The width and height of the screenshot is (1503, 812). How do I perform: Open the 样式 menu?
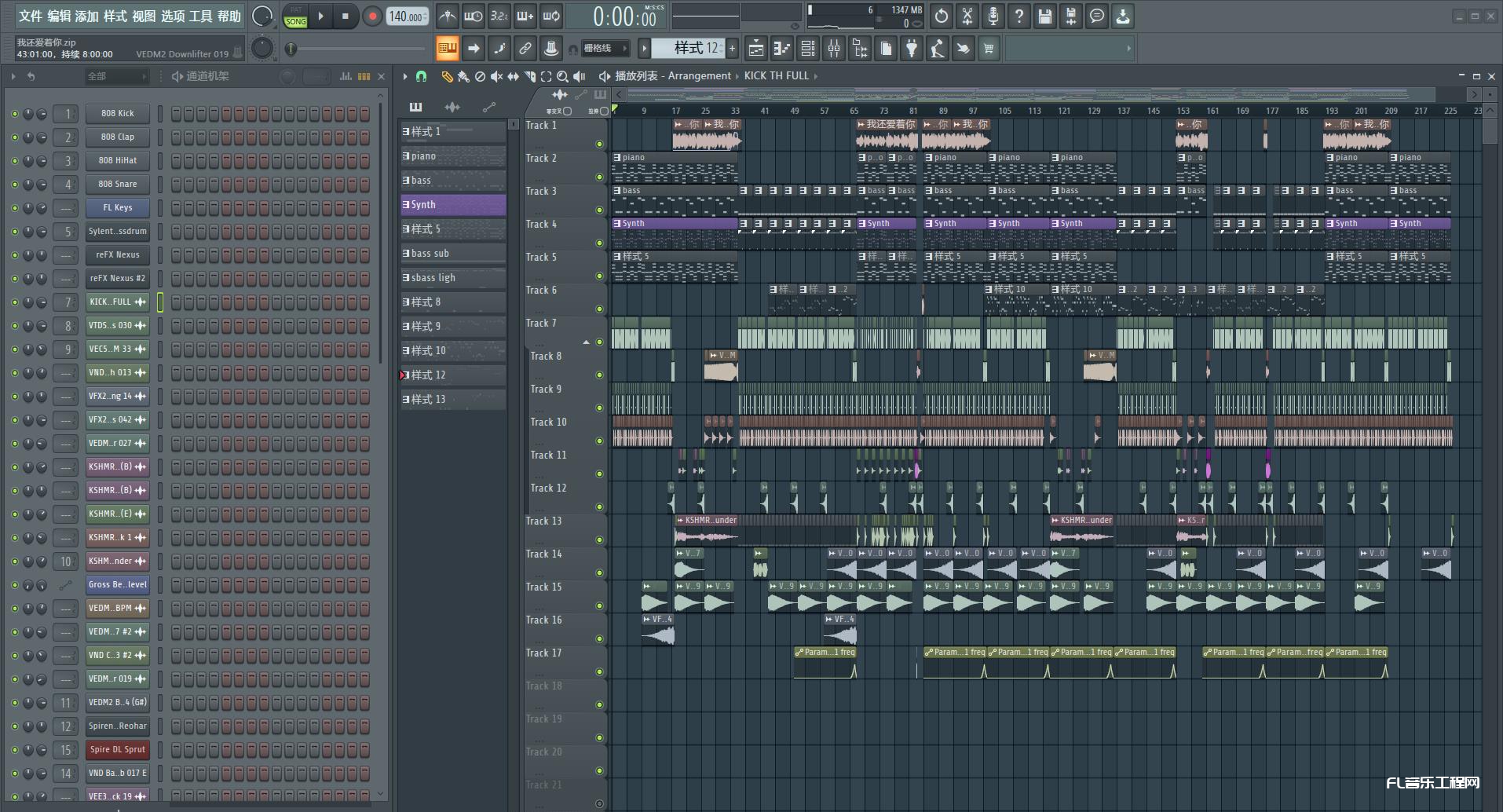tap(115, 16)
